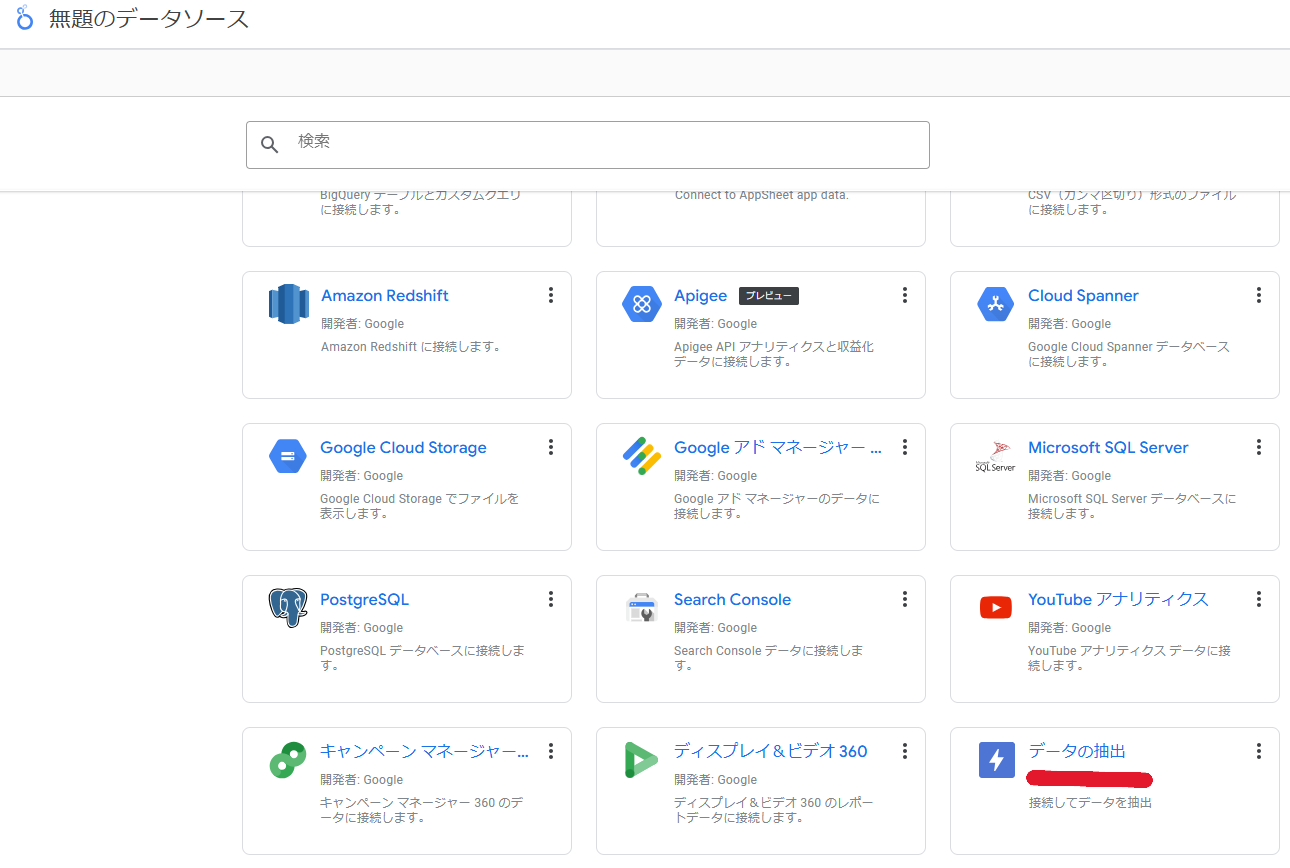Click the Search Console icon

pos(641,608)
